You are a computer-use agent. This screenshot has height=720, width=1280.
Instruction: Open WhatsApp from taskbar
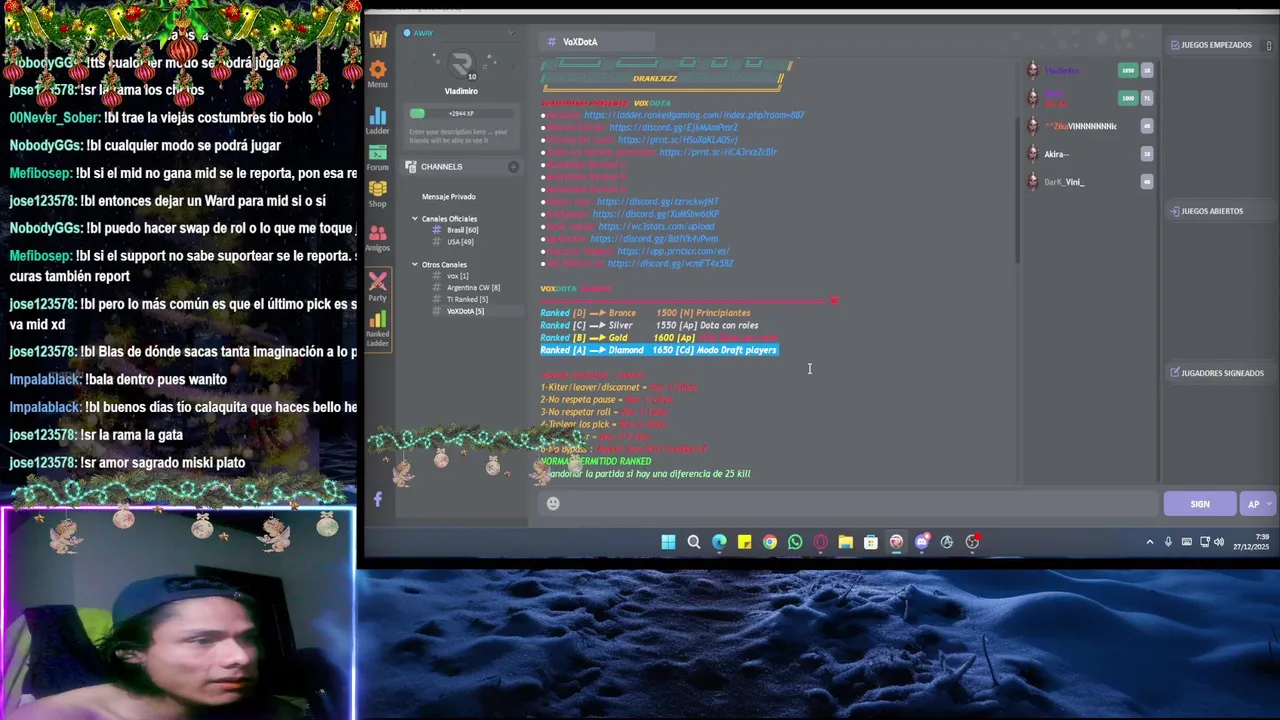[795, 542]
